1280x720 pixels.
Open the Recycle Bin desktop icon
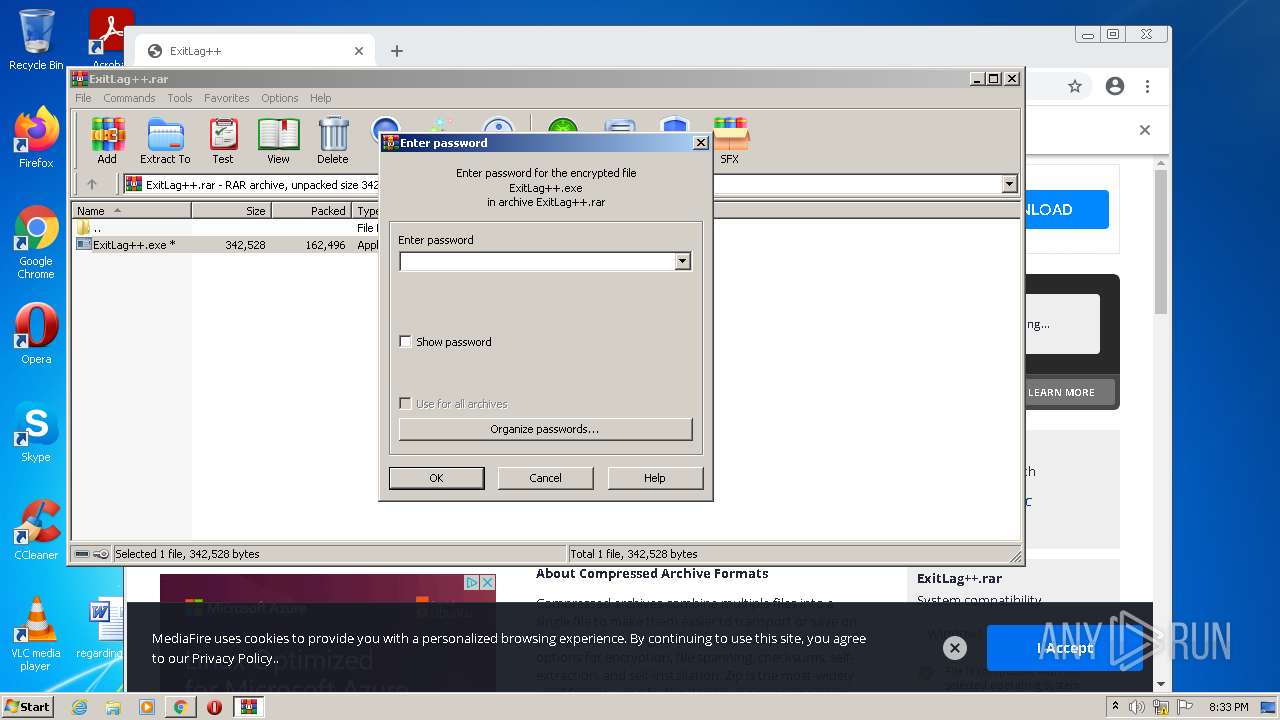(x=36, y=41)
